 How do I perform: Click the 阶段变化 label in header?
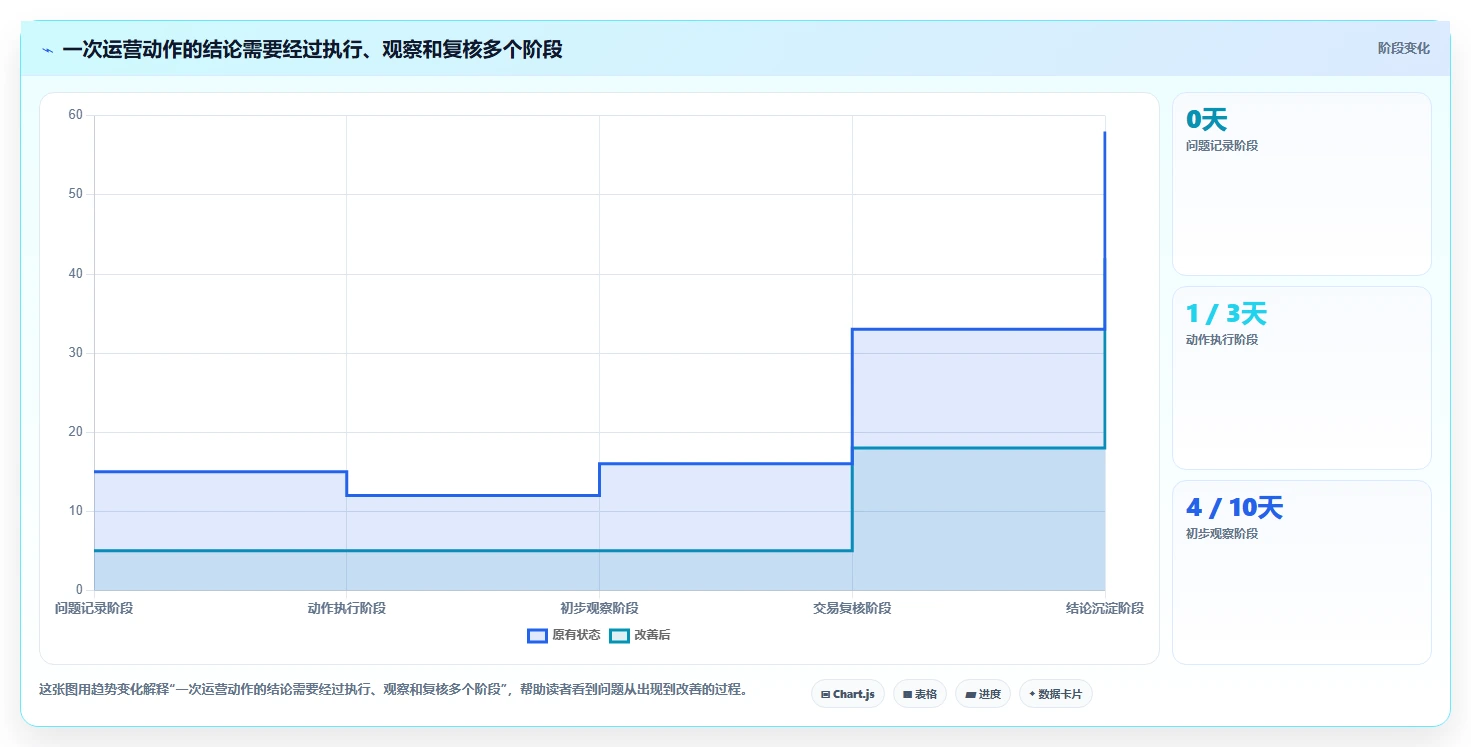pyautogui.click(x=1404, y=49)
